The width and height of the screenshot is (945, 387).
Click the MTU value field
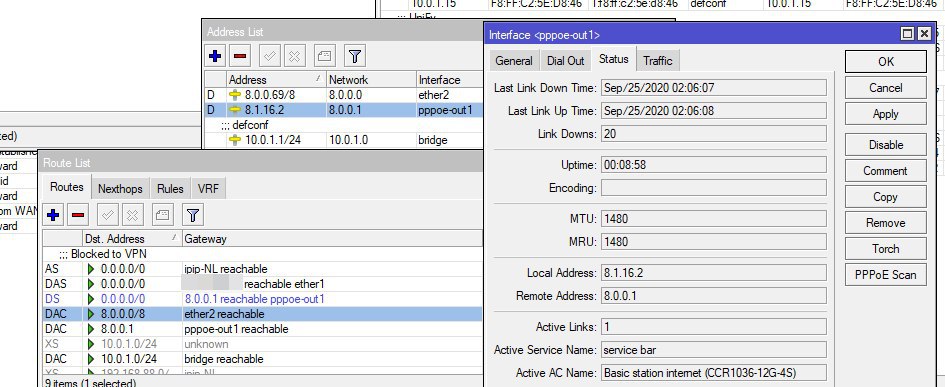click(714, 218)
